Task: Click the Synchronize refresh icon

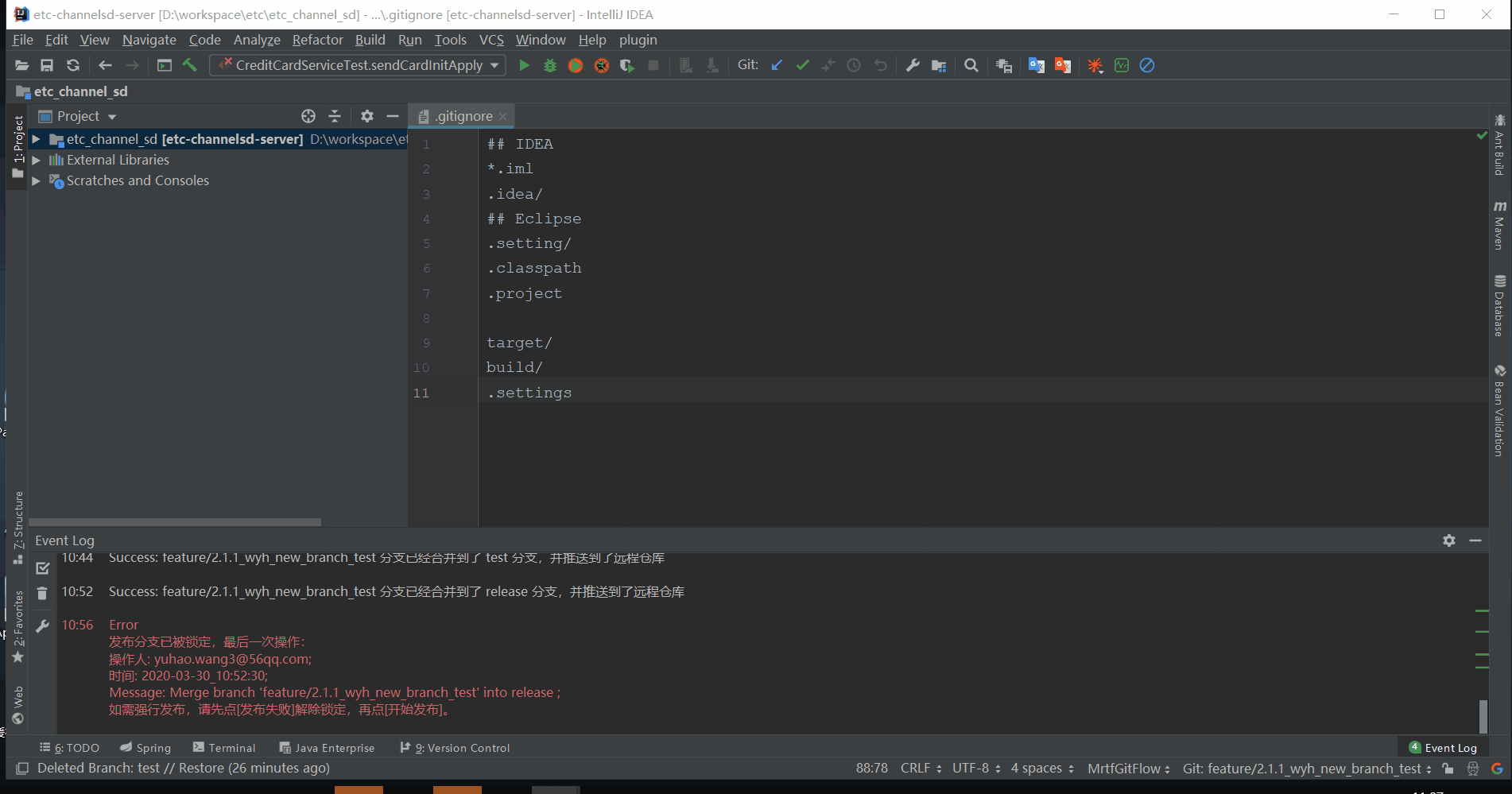Action: tap(73, 65)
